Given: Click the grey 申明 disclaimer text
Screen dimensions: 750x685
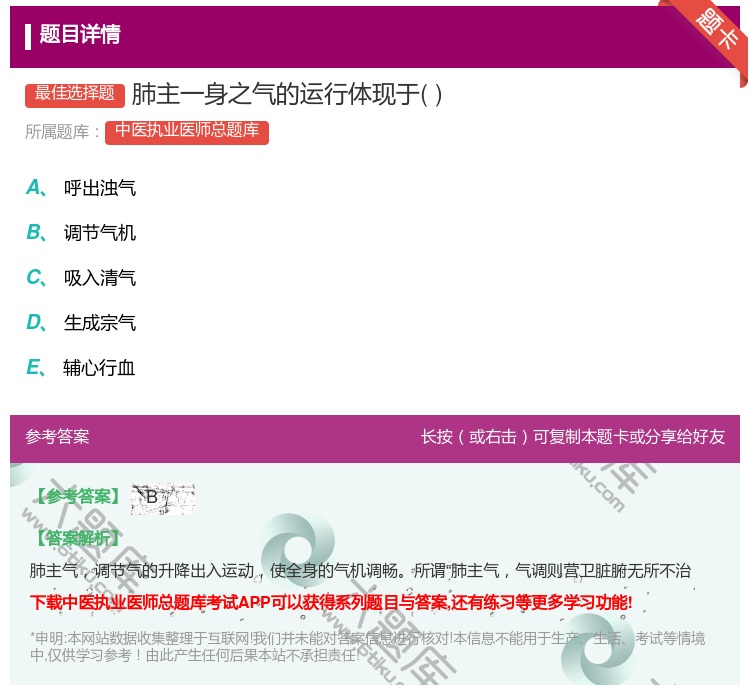Looking at the screenshot, I should [x=367, y=646].
